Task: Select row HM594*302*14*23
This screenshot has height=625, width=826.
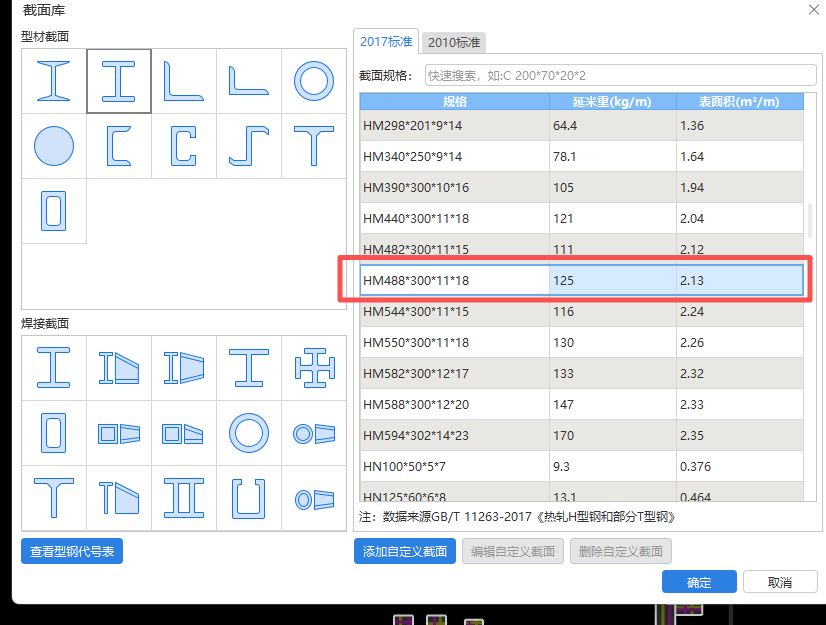Action: 582,436
